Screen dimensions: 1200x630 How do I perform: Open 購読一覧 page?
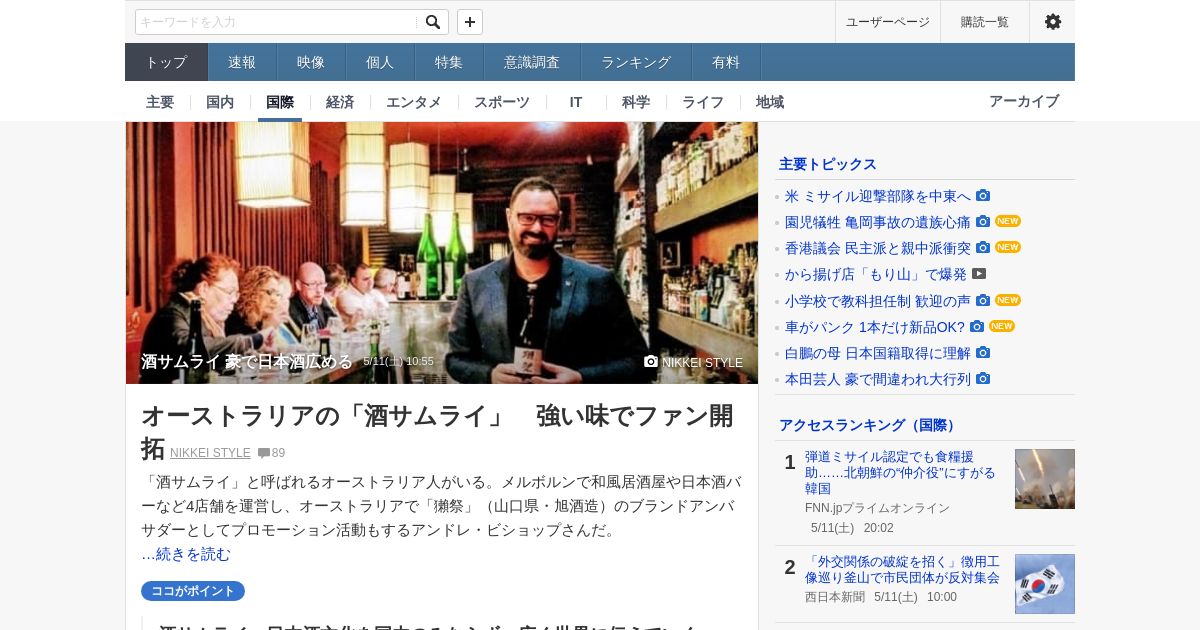pyautogui.click(x=985, y=22)
